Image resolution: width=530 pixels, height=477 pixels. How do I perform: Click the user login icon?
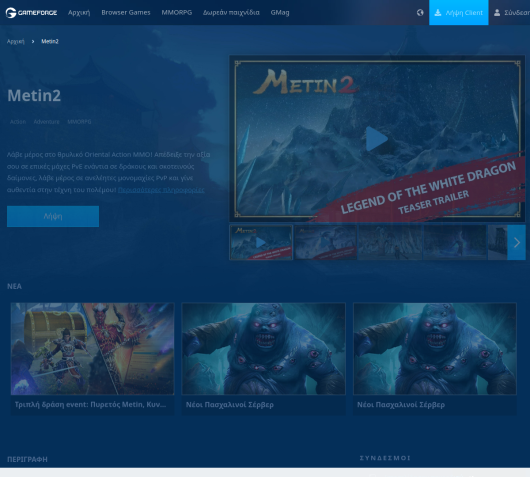(x=497, y=13)
